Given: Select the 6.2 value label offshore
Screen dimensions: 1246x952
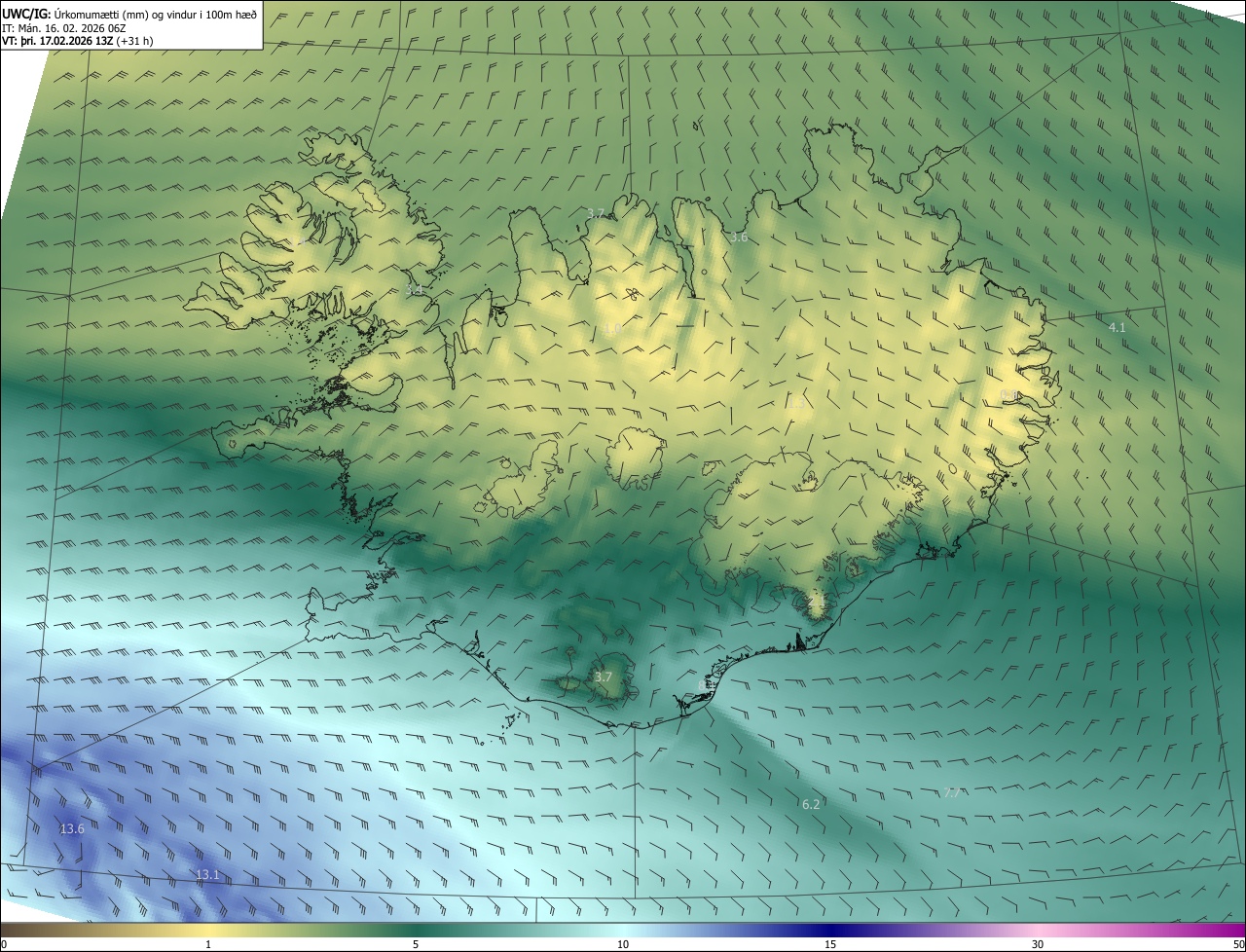Looking at the screenshot, I should click(811, 804).
